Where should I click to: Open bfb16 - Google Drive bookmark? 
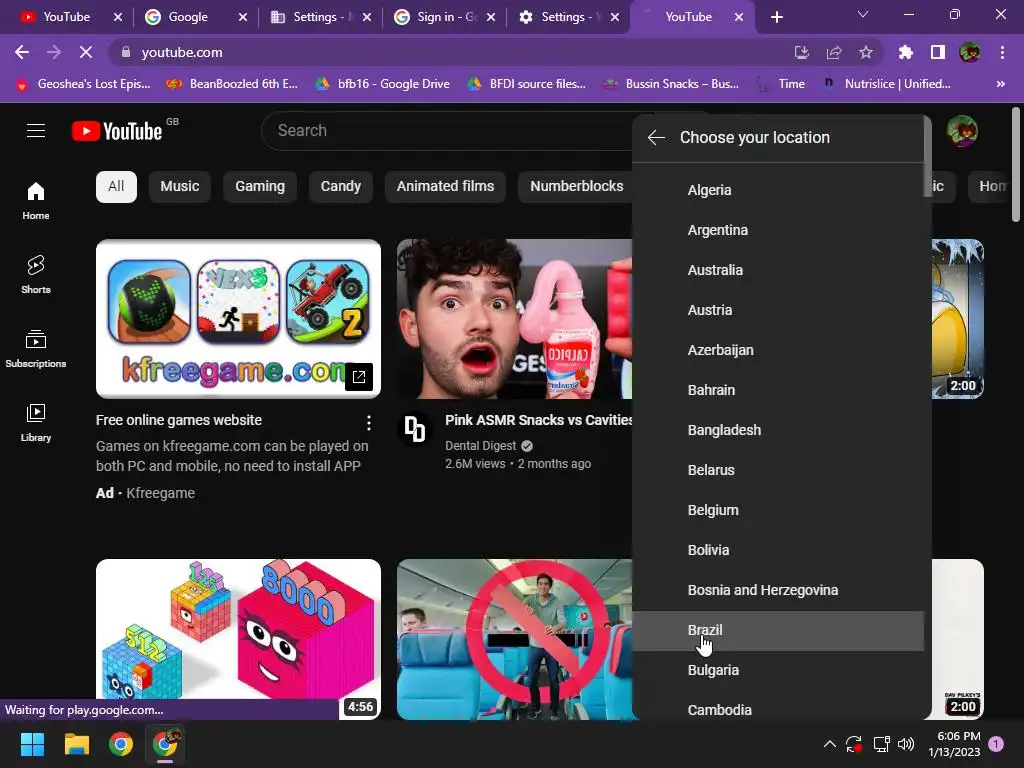click(383, 84)
